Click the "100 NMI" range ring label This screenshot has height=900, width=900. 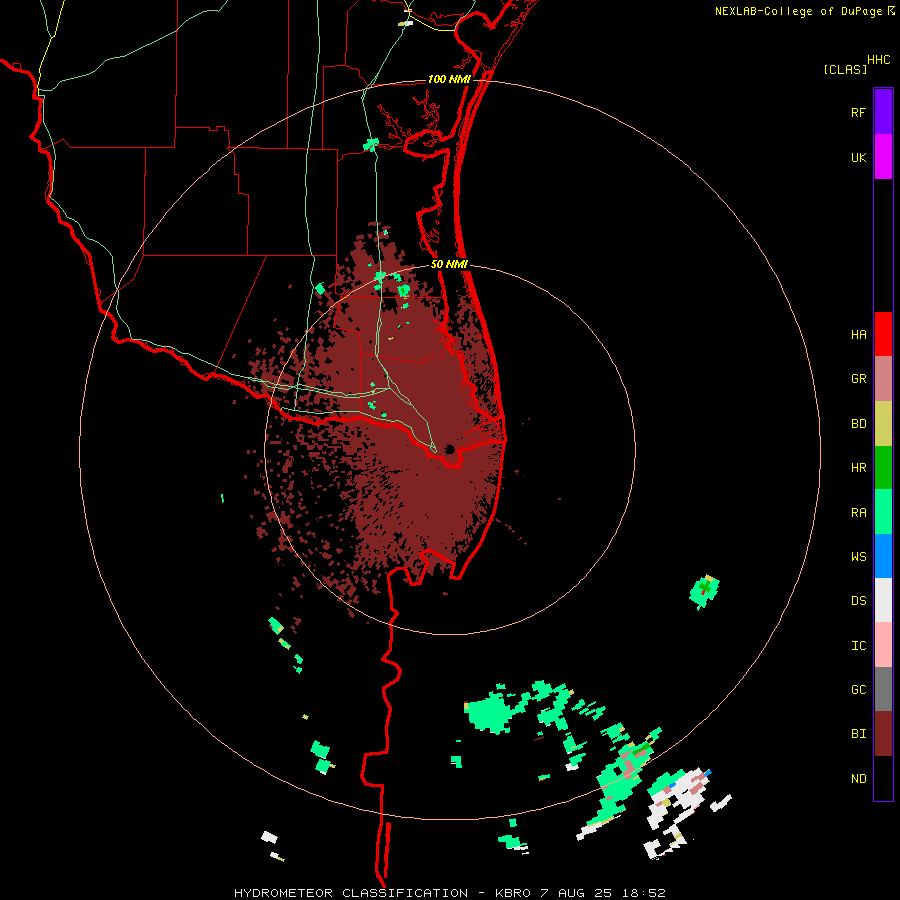(449, 79)
